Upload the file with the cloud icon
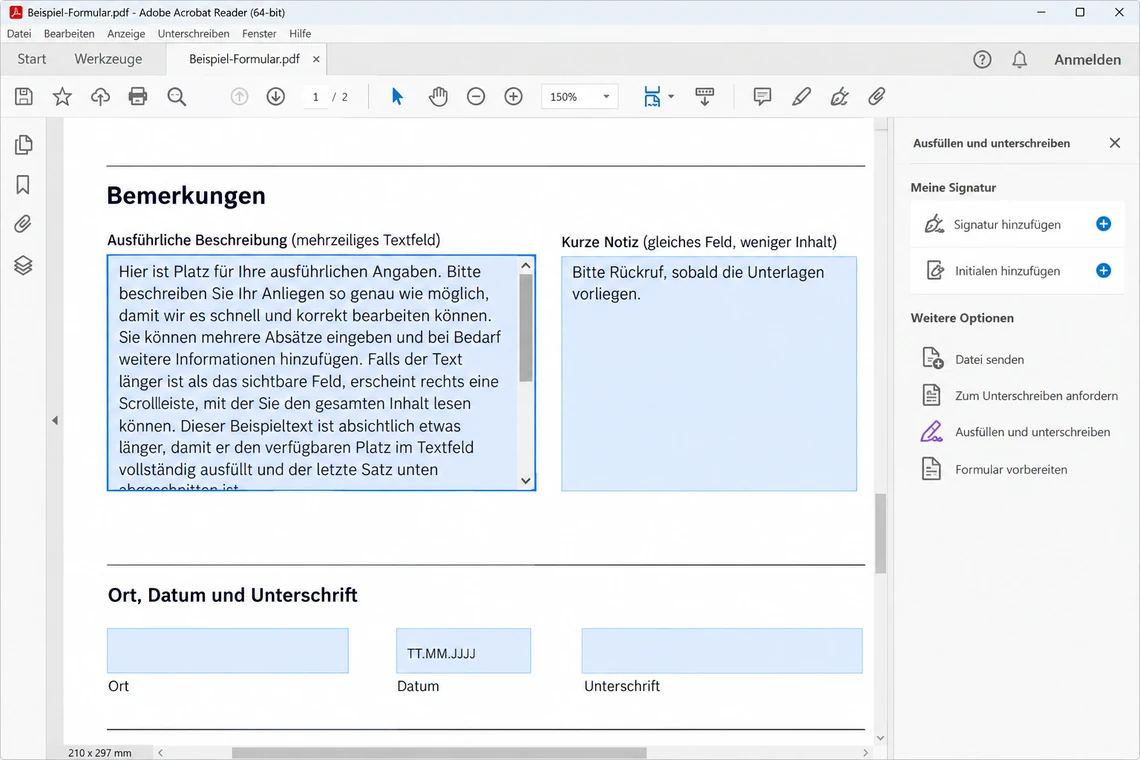The image size is (1140, 760). point(100,97)
